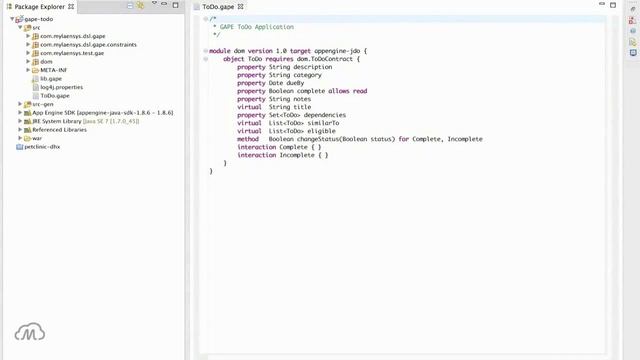Select the META-INF folder label
This screenshot has width=640, height=360.
[x=53, y=70]
